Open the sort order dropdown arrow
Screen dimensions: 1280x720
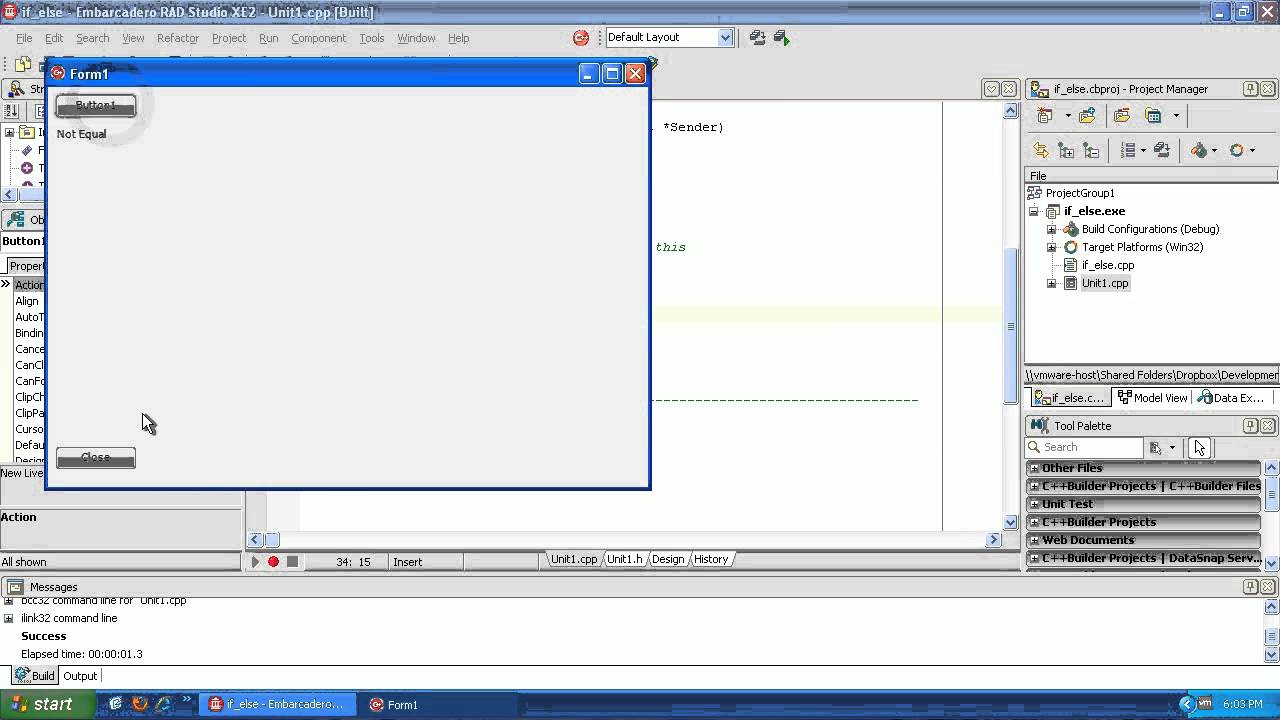click(1143, 150)
